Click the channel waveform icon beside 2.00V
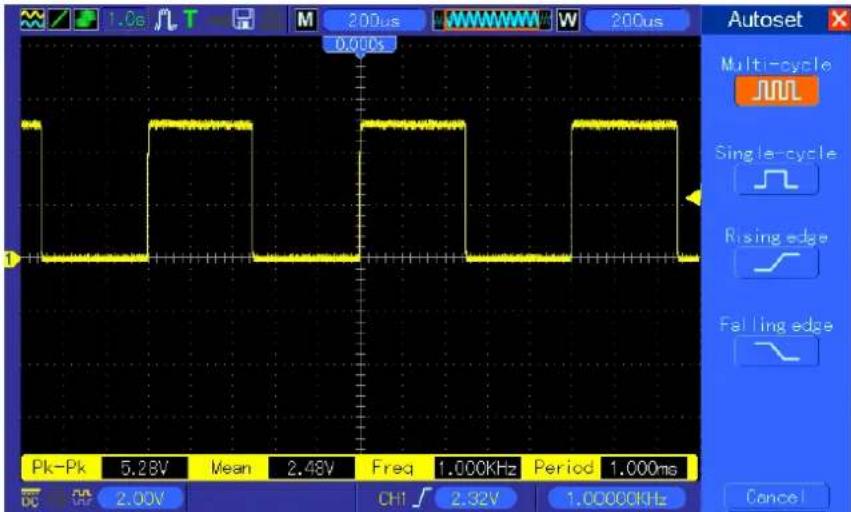The width and height of the screenshot is (851, 512). click(x=83, y=497)
